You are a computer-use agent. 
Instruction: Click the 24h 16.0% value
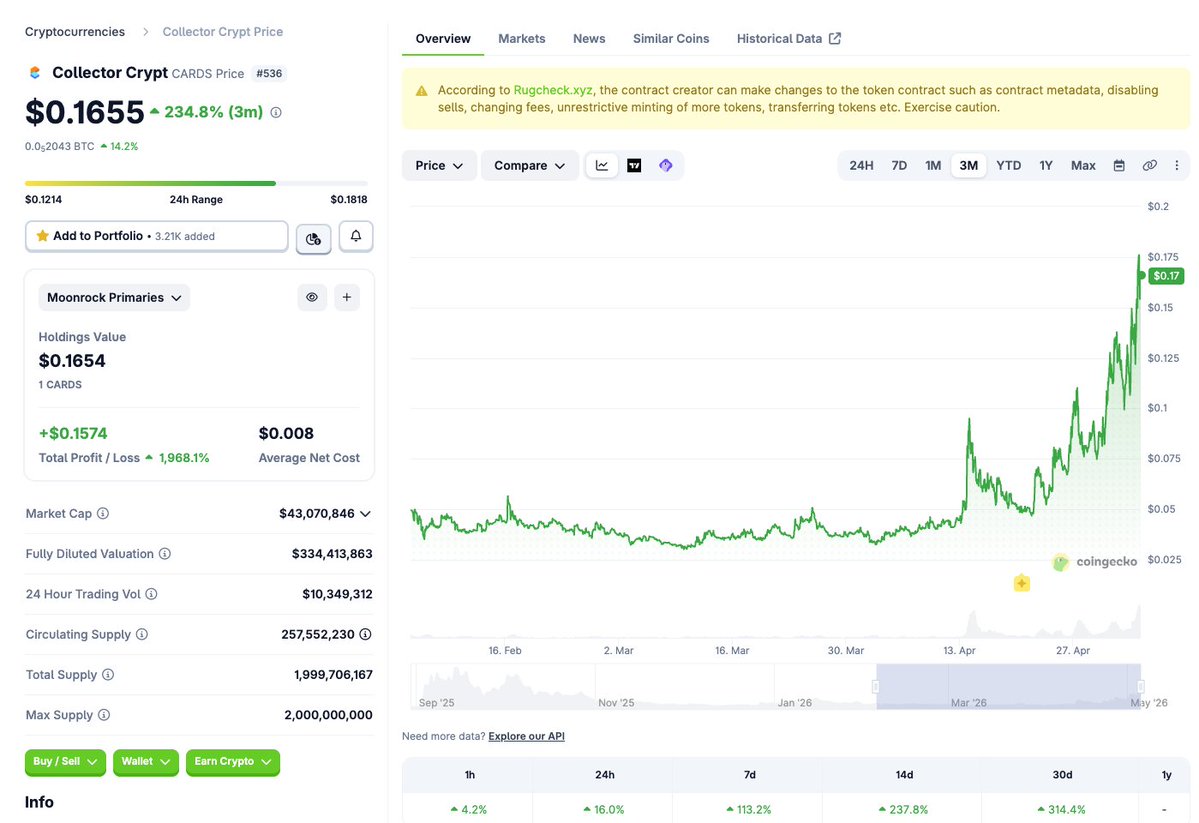coord(604,809)
